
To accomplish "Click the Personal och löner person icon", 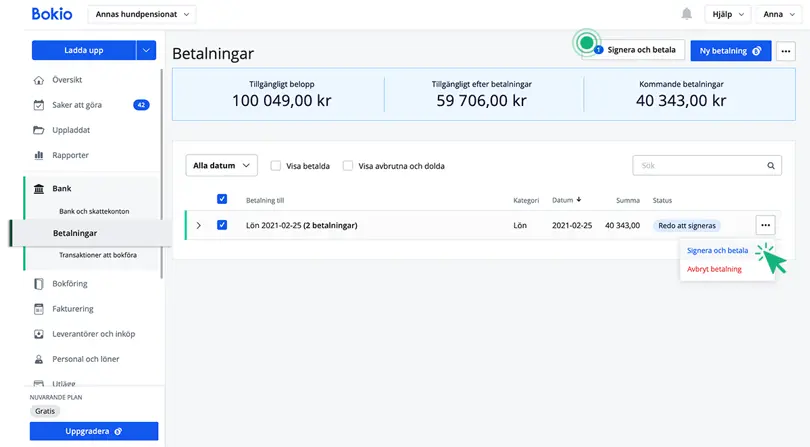I will [x=39, y=359].
